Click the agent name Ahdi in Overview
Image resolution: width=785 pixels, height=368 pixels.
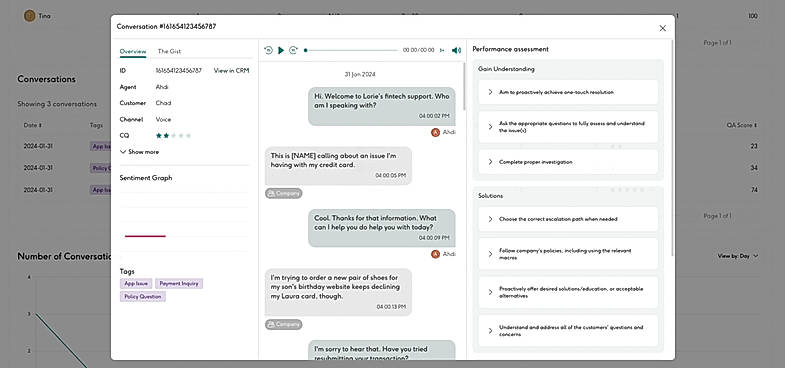(162, 87)
